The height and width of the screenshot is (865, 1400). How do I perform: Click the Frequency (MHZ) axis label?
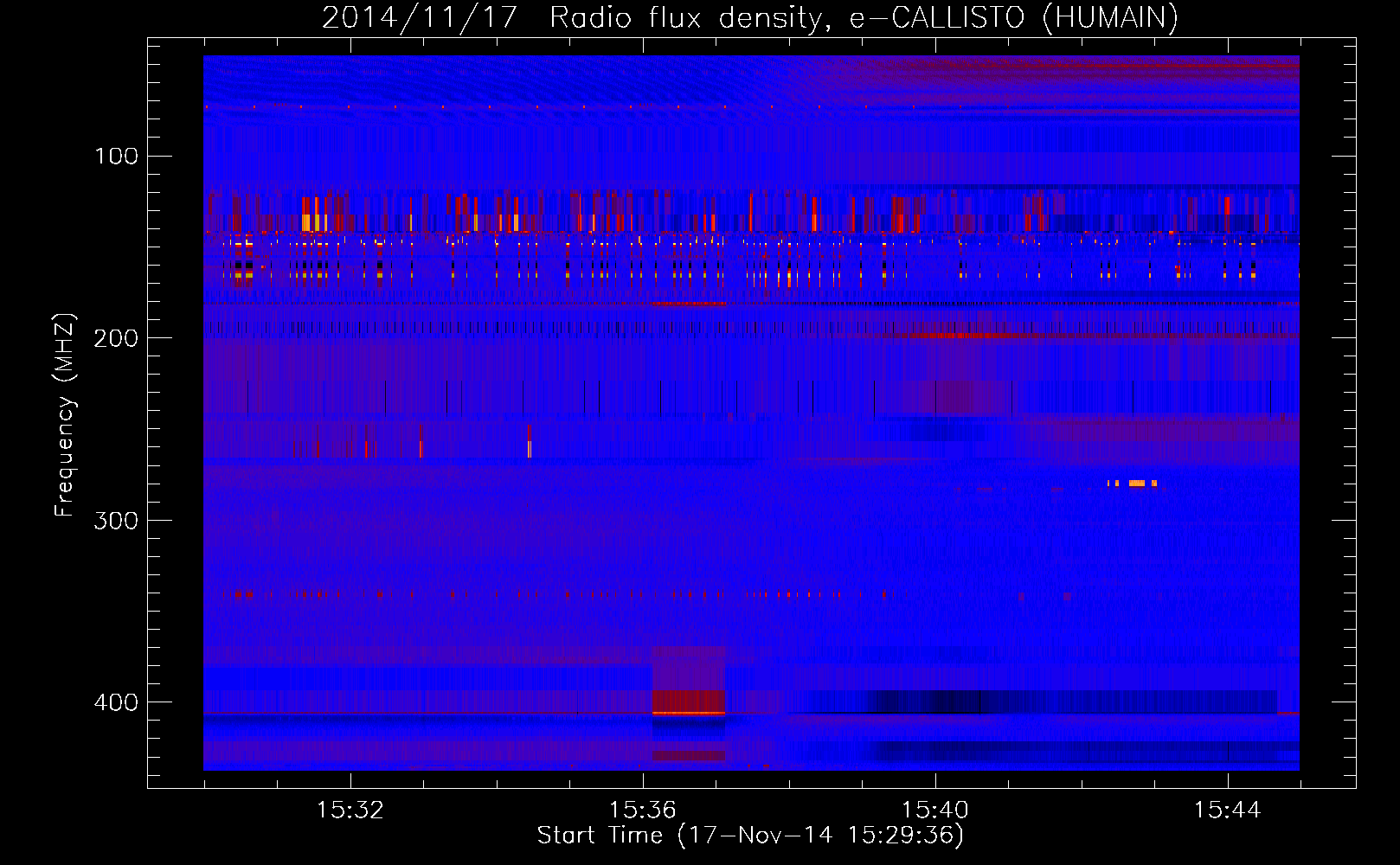click(x=65, y=415)
